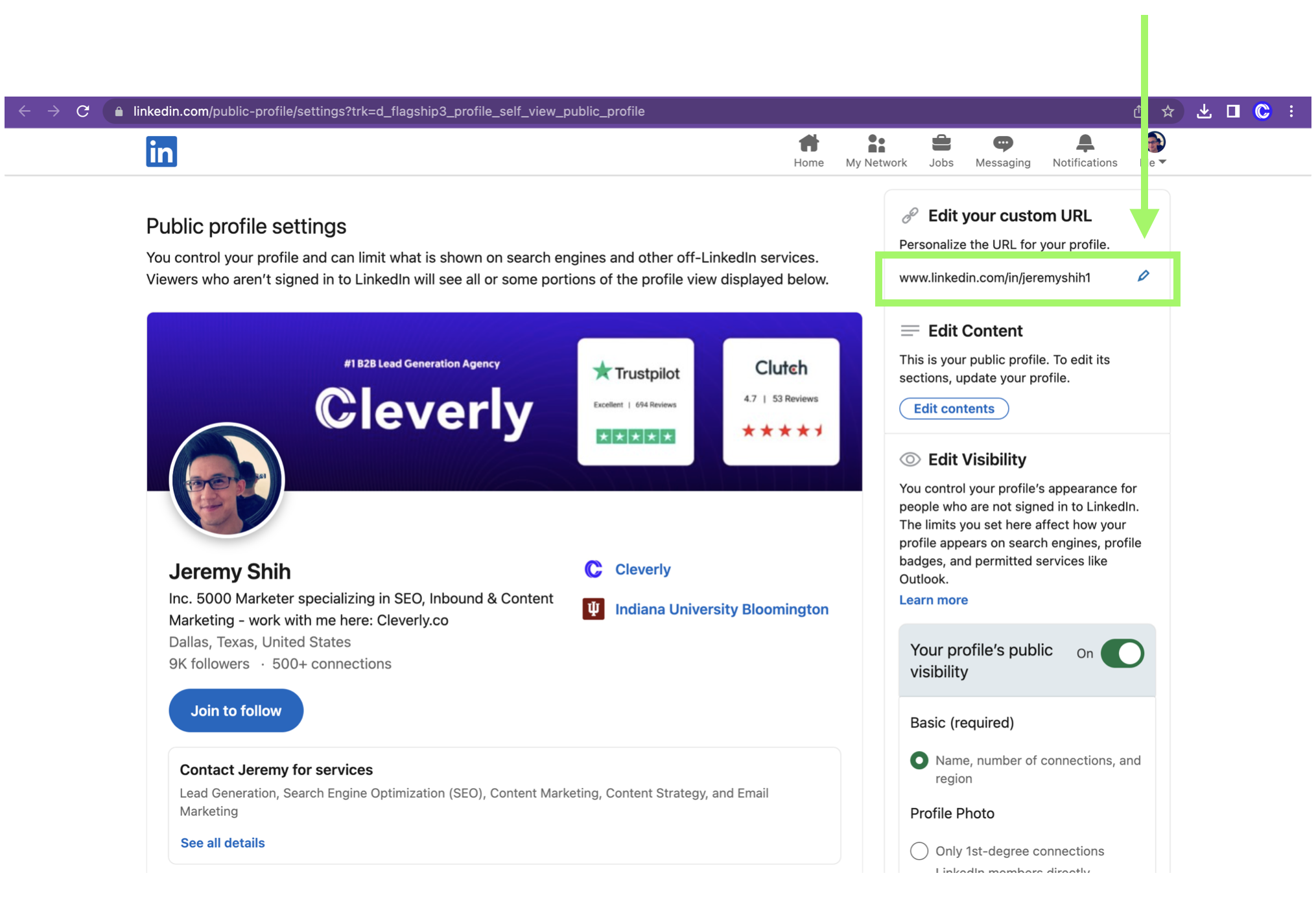Turn off profile's public visibility toggle
The height and width of the screenshot is (915, 1316).
tap(1122, 653)
